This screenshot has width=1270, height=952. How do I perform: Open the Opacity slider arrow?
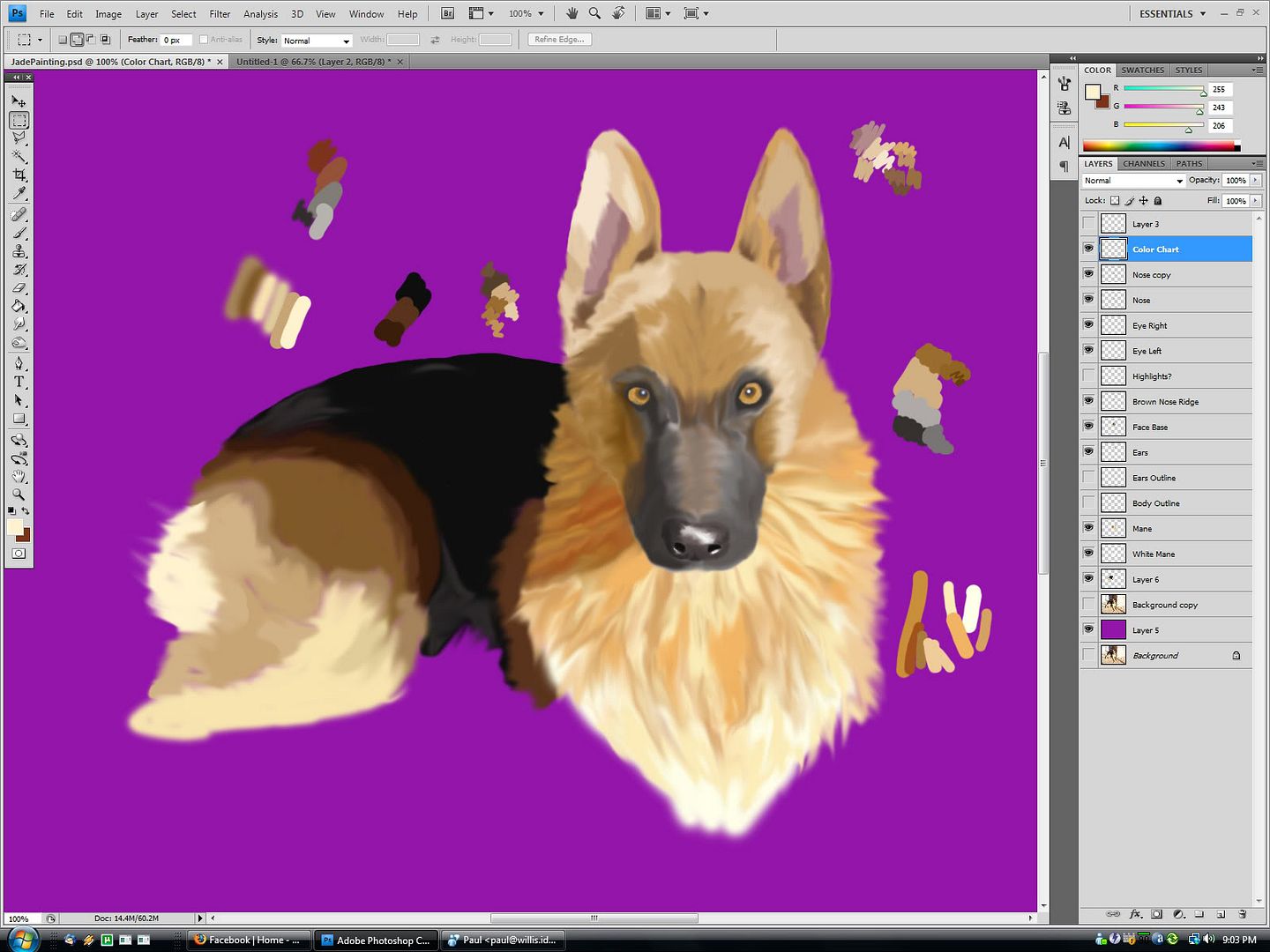[1256, 180]
